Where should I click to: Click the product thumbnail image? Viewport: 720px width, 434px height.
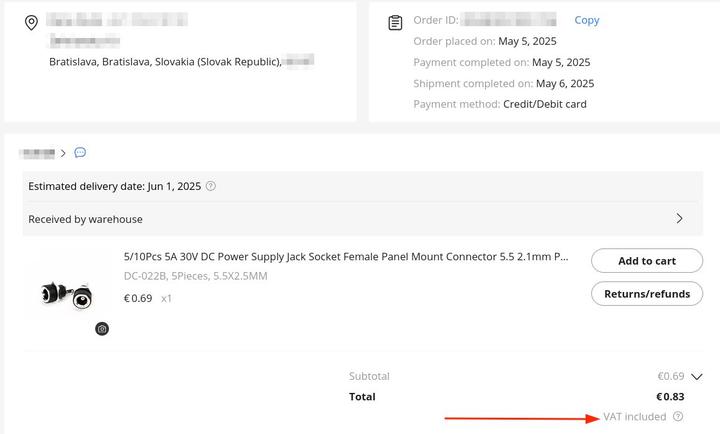tap(67, 294)
